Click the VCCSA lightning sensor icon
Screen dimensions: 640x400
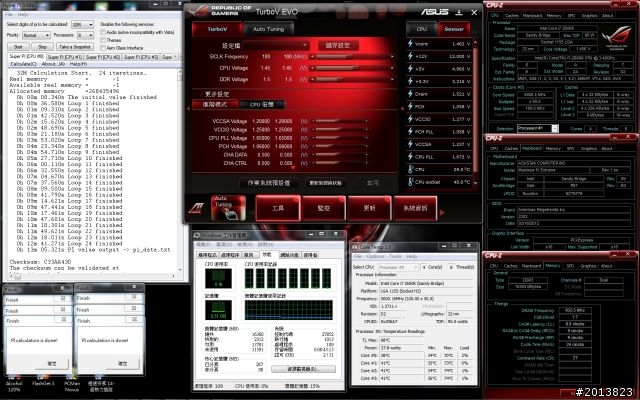[410, 144]
